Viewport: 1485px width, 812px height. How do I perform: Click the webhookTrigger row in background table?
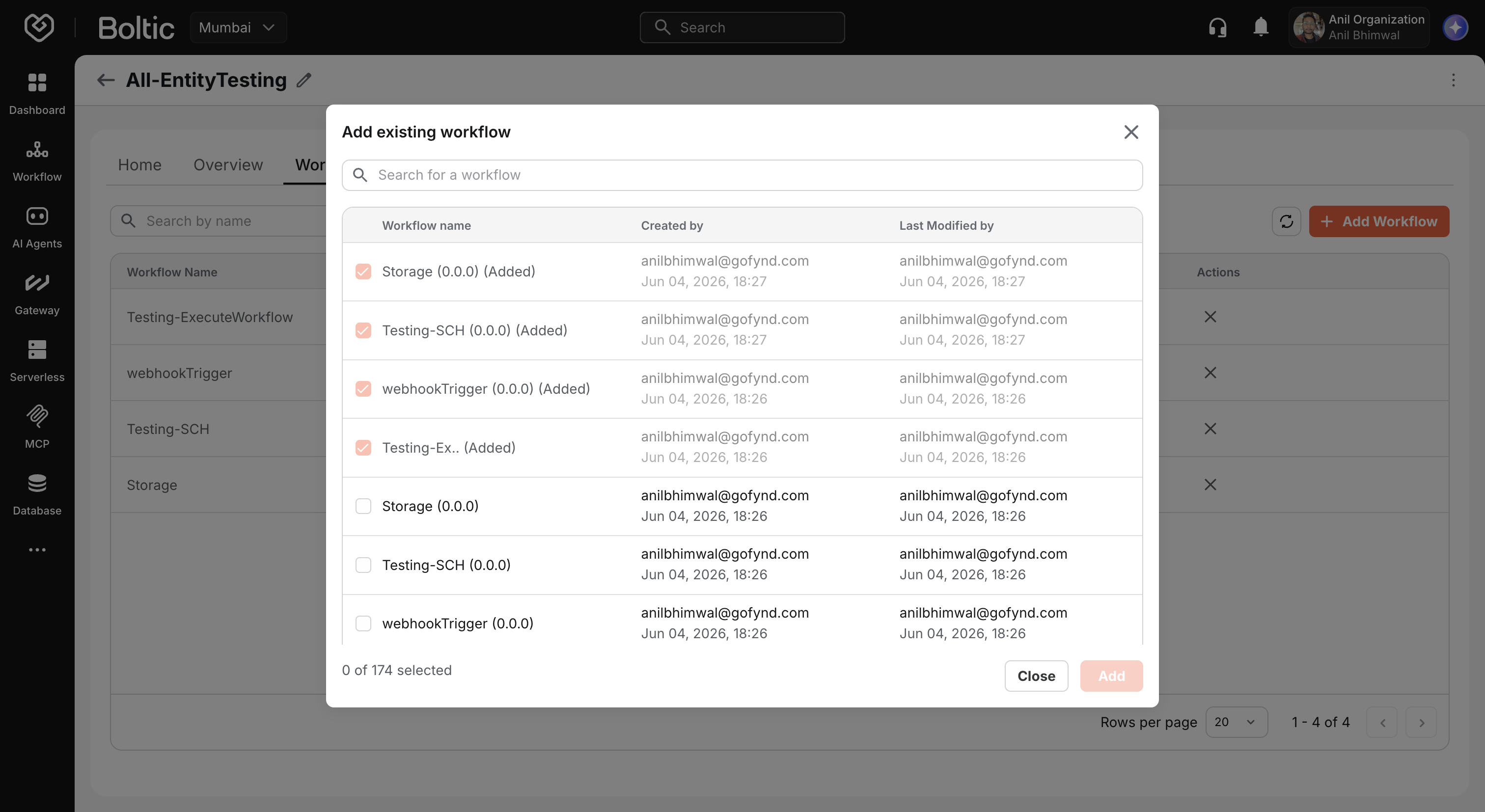pos(179,373)
